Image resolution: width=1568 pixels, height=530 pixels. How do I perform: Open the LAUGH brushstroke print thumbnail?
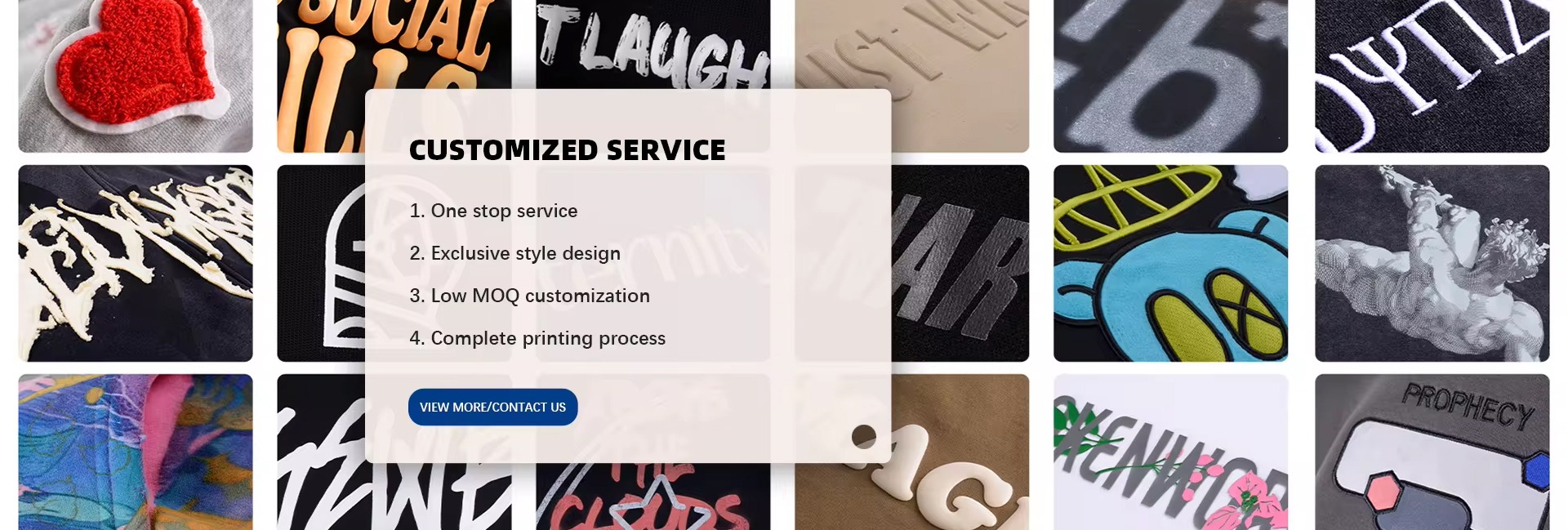[x=653, y=44]
